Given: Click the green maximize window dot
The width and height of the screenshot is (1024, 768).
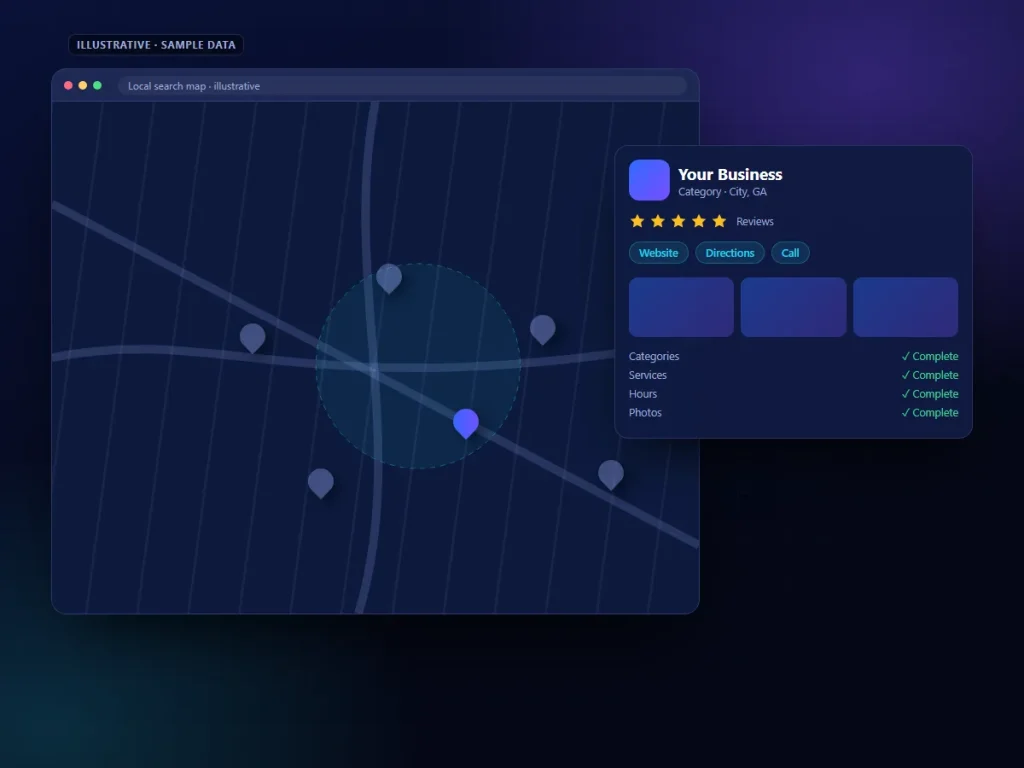Looking at the screenshot, I should click(97, 86).
